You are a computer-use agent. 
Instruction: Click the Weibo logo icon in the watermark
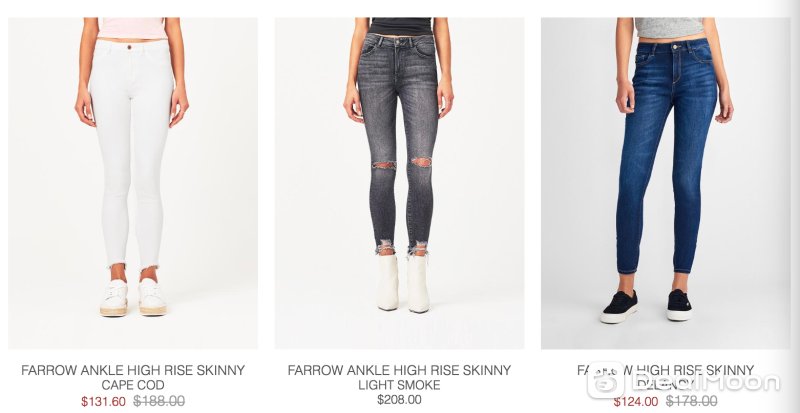(x=605, y=380)
